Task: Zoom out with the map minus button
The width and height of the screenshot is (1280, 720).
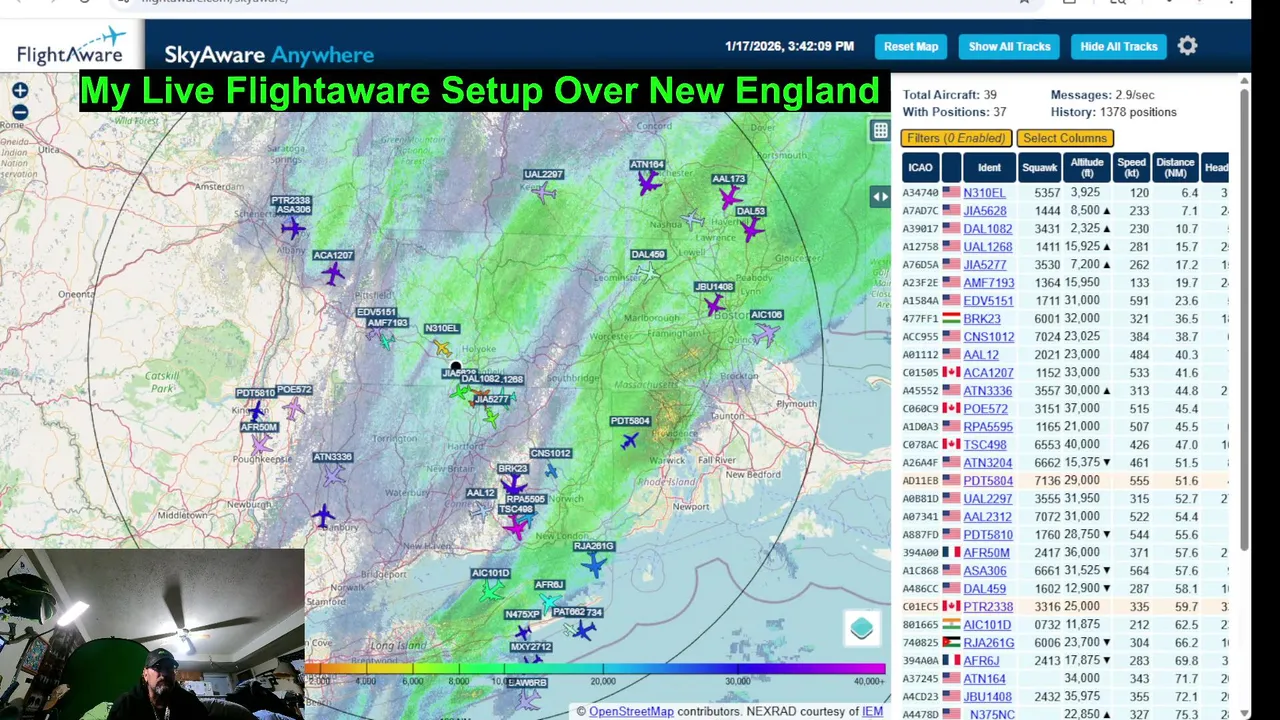Action: 20,112
